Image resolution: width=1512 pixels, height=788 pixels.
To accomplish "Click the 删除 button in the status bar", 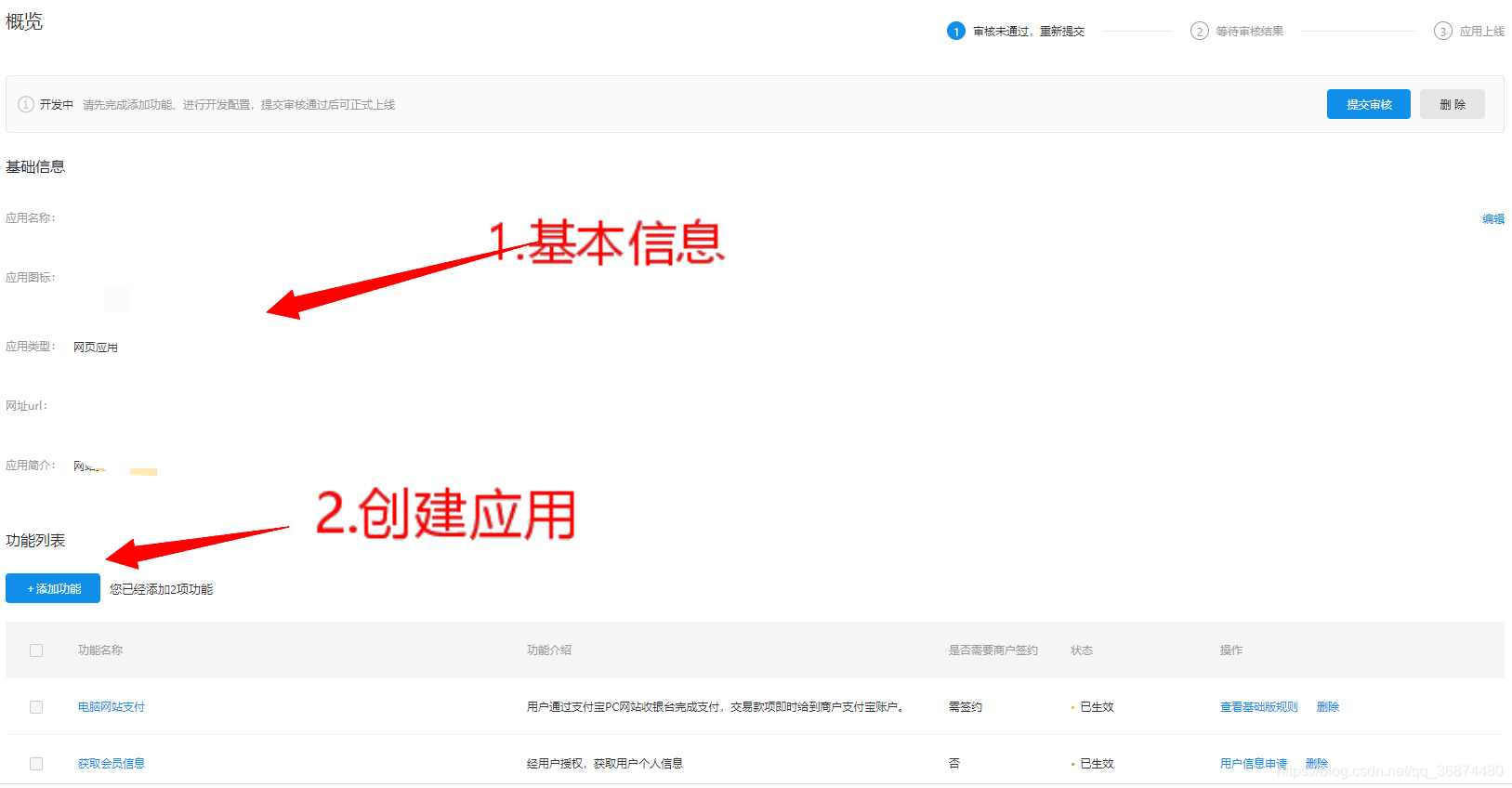I will tap(1452, 104).
